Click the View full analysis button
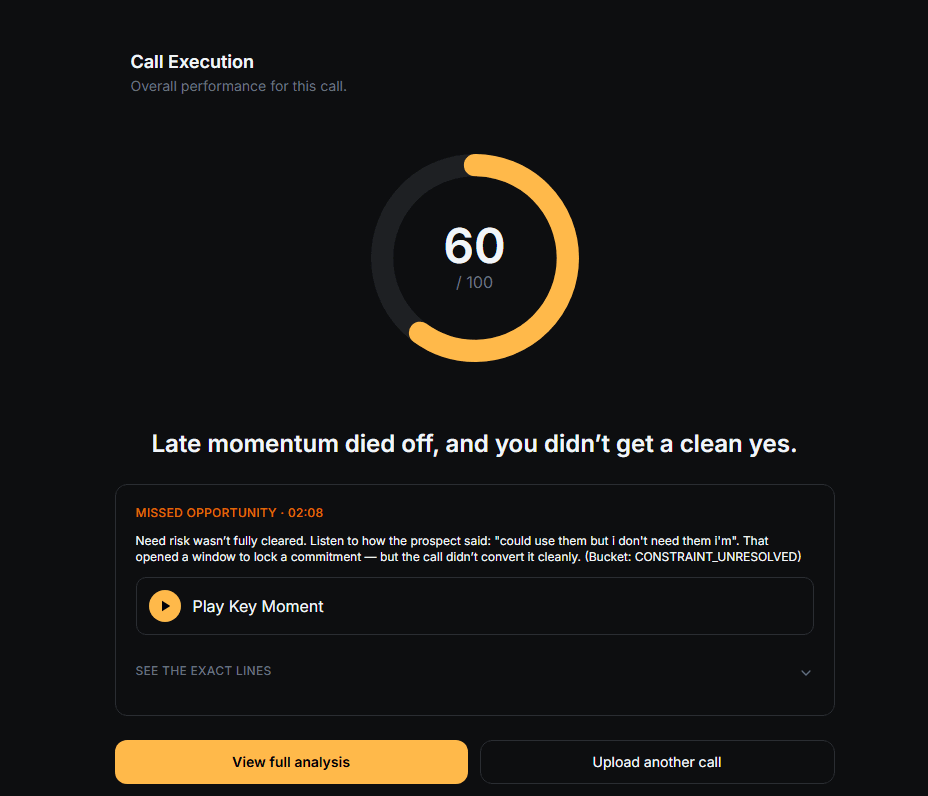Screen dimensions: 928x796 tap(291, 761)
